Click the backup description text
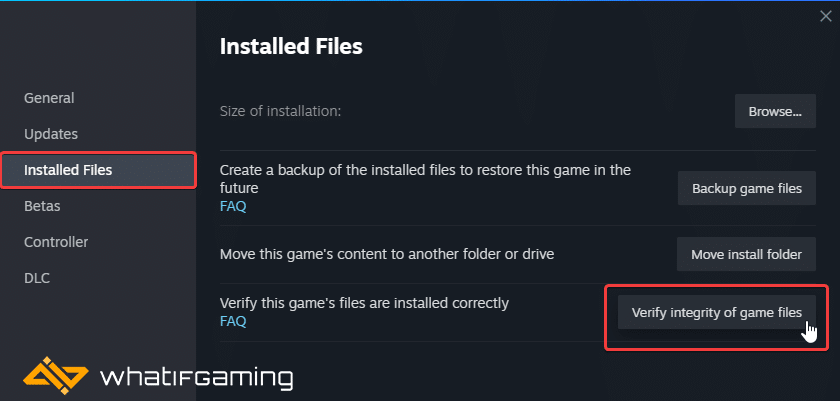 [425, 178]
